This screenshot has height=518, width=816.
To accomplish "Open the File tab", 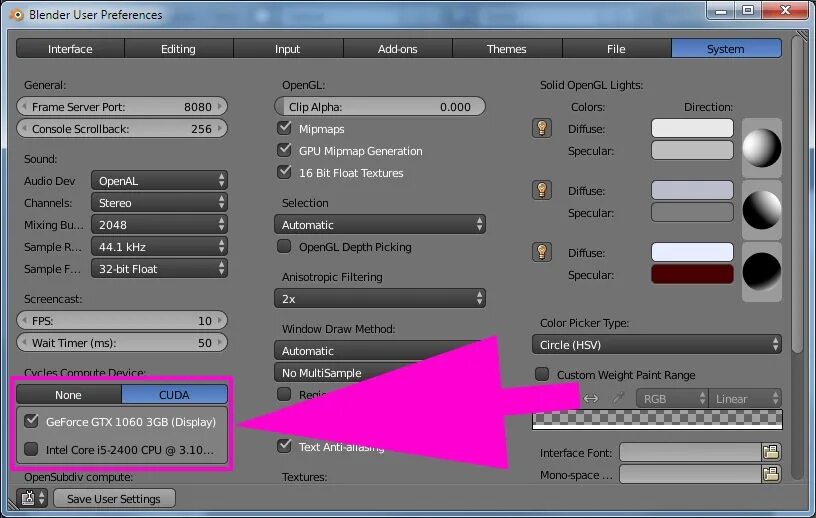I will point(616,48).
